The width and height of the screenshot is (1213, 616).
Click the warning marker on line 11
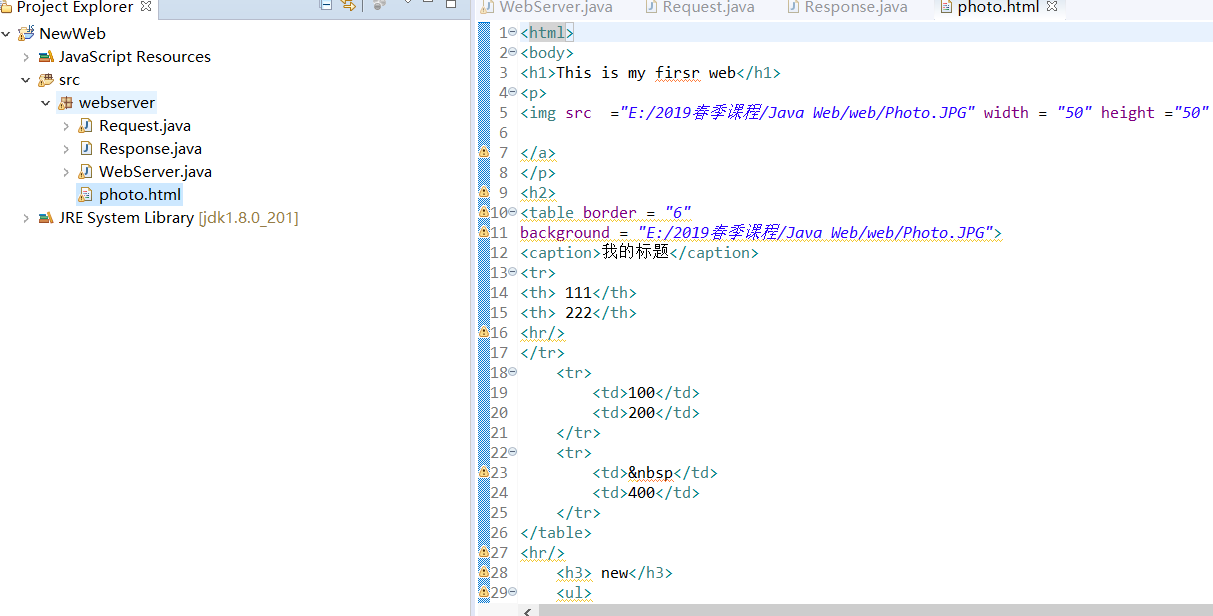[x=484, y=232]
